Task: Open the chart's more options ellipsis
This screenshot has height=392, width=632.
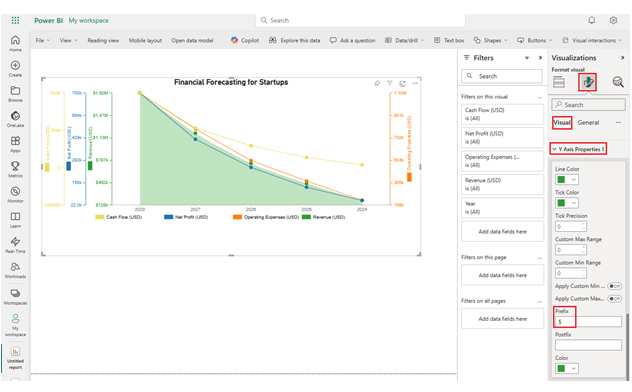Action: tap(415, 83)
